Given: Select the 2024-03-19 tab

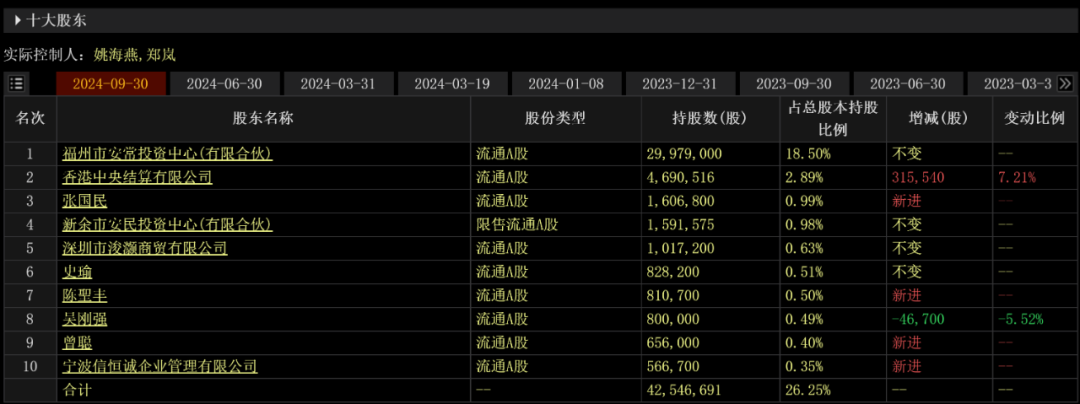Looking at the screenshot, I should [453, 84].
